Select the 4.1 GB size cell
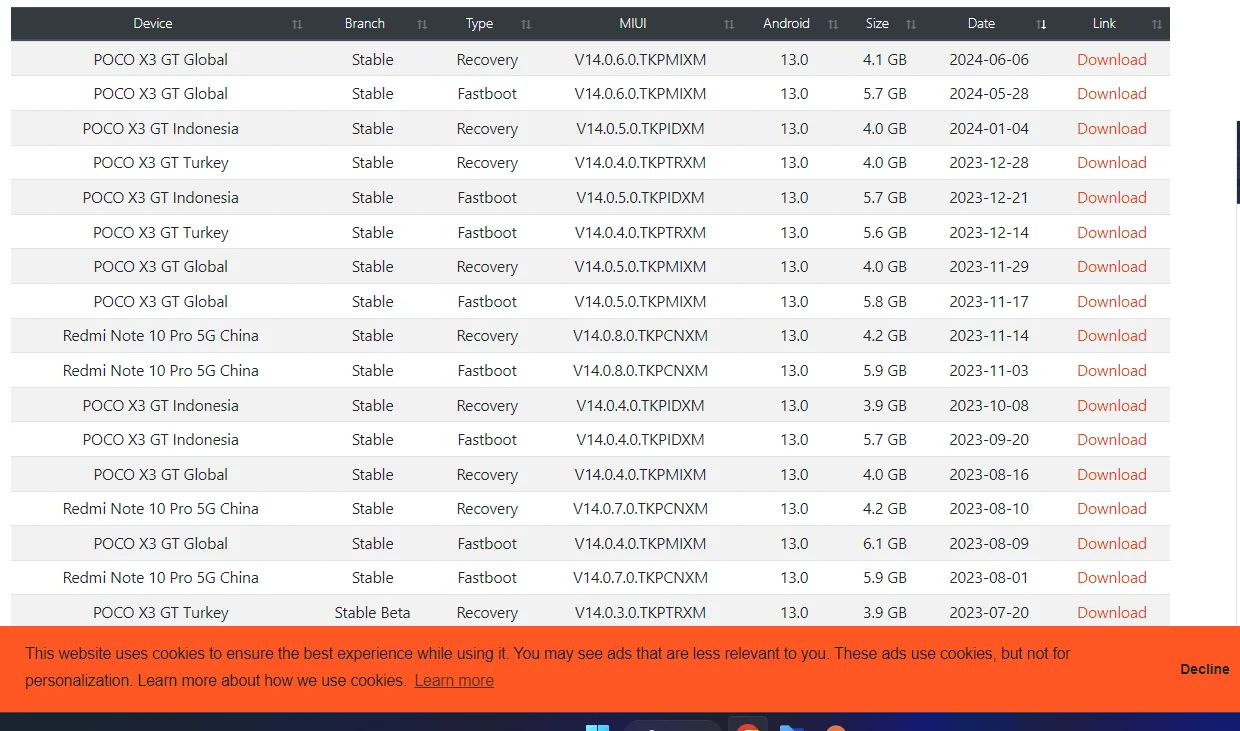The width and height of the screenshot is (1240, 731). (x=885, y=59)
